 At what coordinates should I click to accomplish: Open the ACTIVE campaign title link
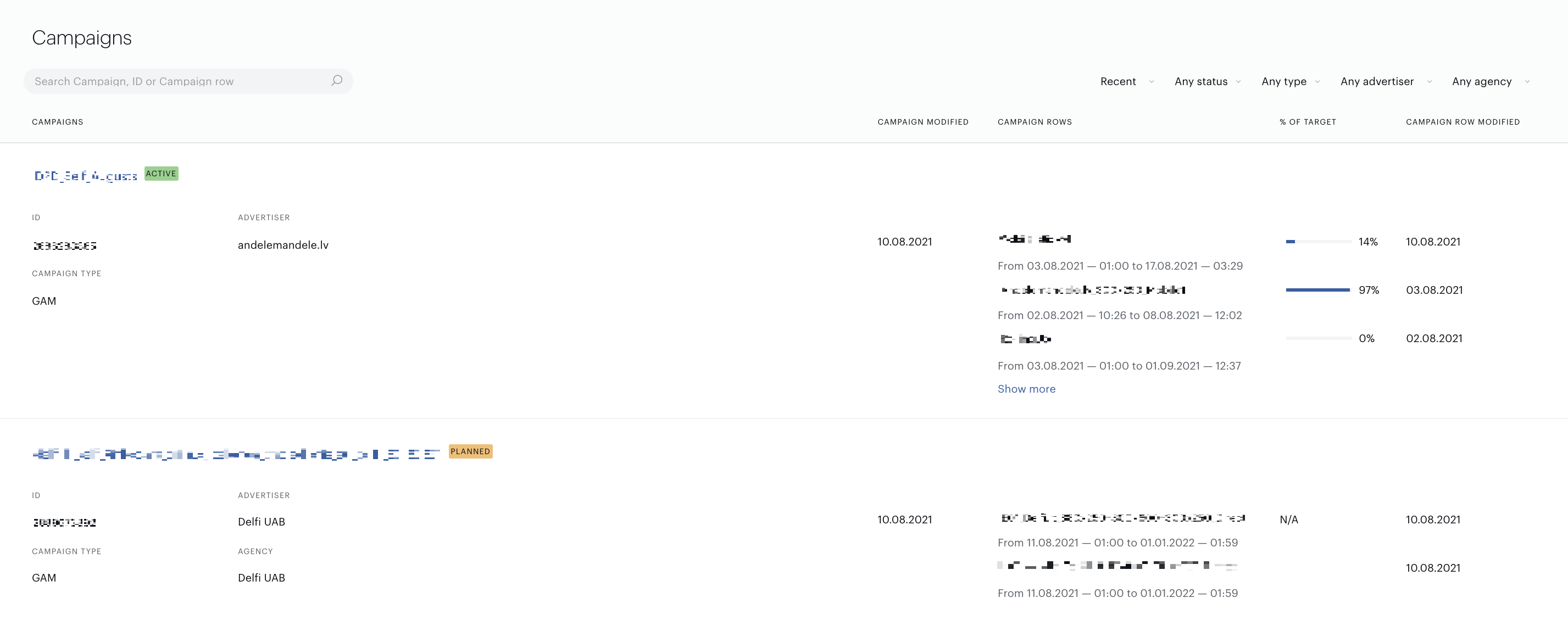pyautogui.click(x=86, y=176)
